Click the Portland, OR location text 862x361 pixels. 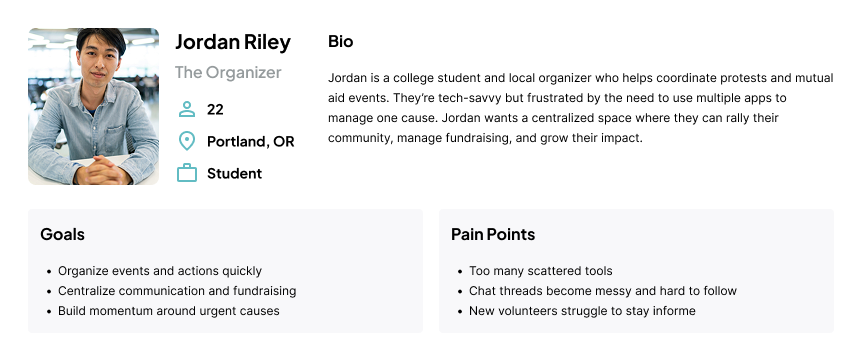coord(251,141)
